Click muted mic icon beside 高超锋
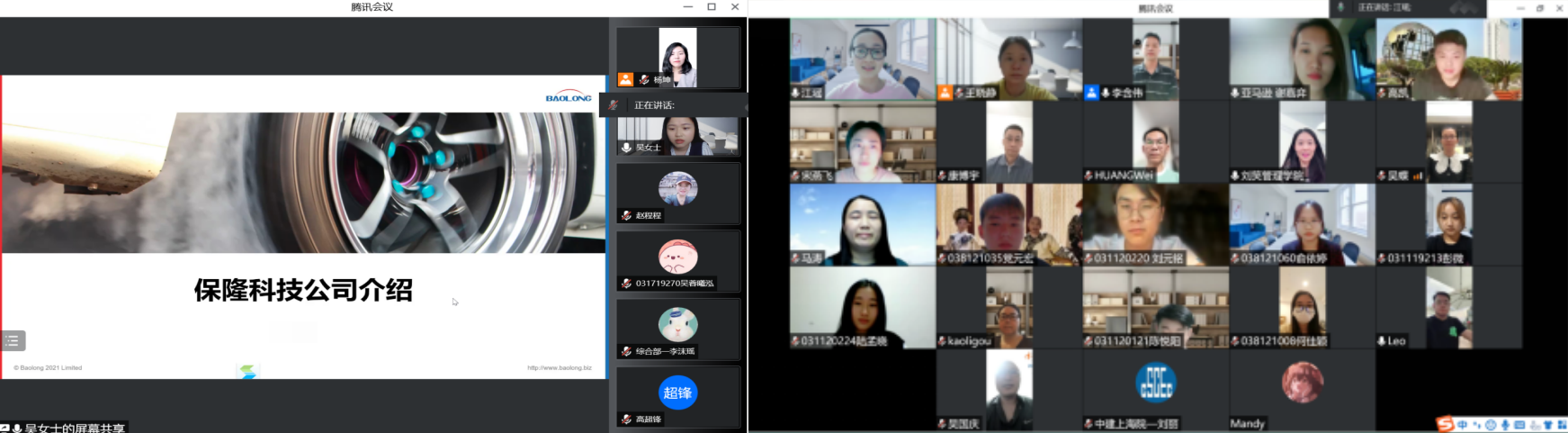 pyautogui.click(x=626, y=419)
